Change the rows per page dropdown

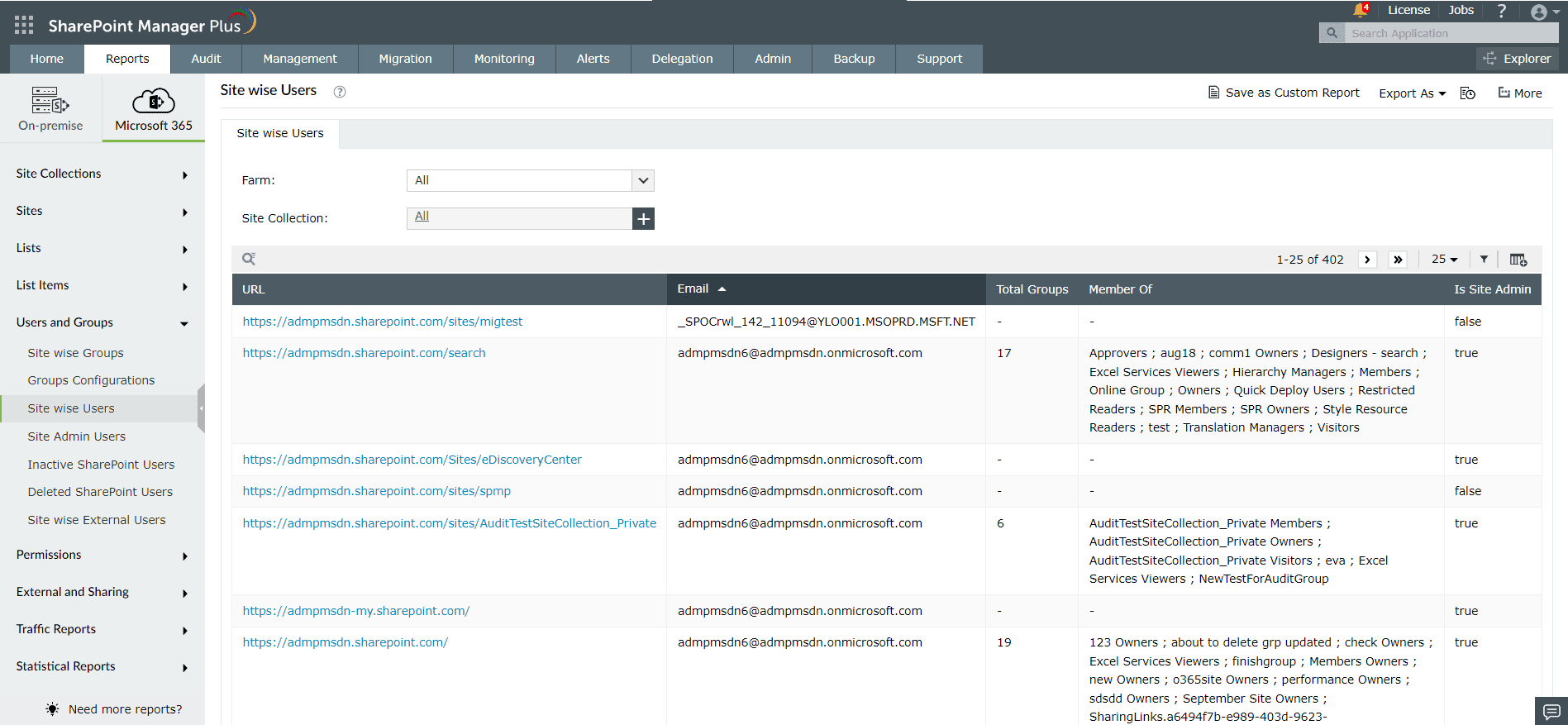pyautogui.click(x=1444, y=260)
